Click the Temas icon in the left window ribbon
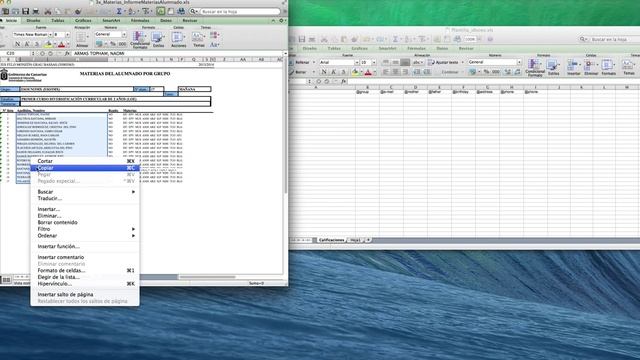 [199, 40]
